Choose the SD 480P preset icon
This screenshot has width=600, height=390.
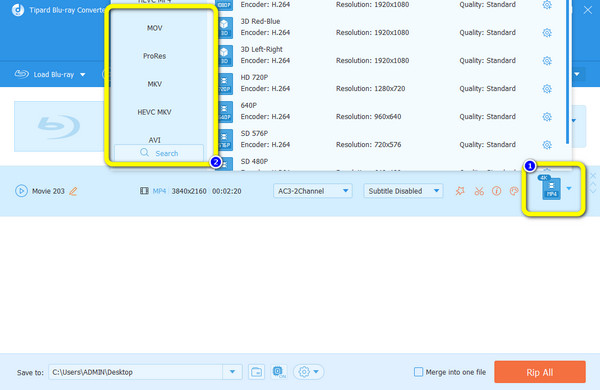click(225, 164)
